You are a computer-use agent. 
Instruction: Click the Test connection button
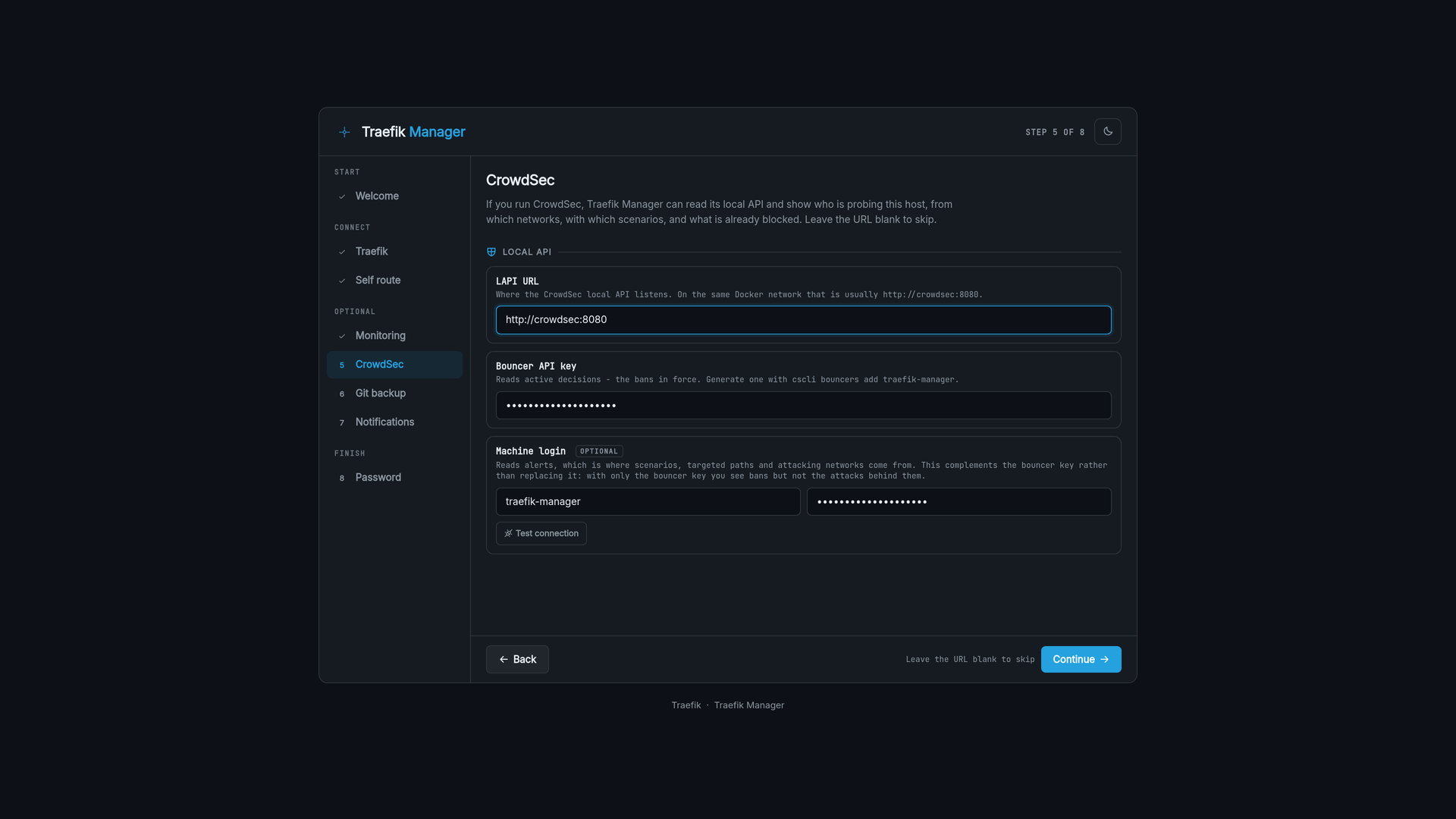pyautogui.click(x=541, y=533)
